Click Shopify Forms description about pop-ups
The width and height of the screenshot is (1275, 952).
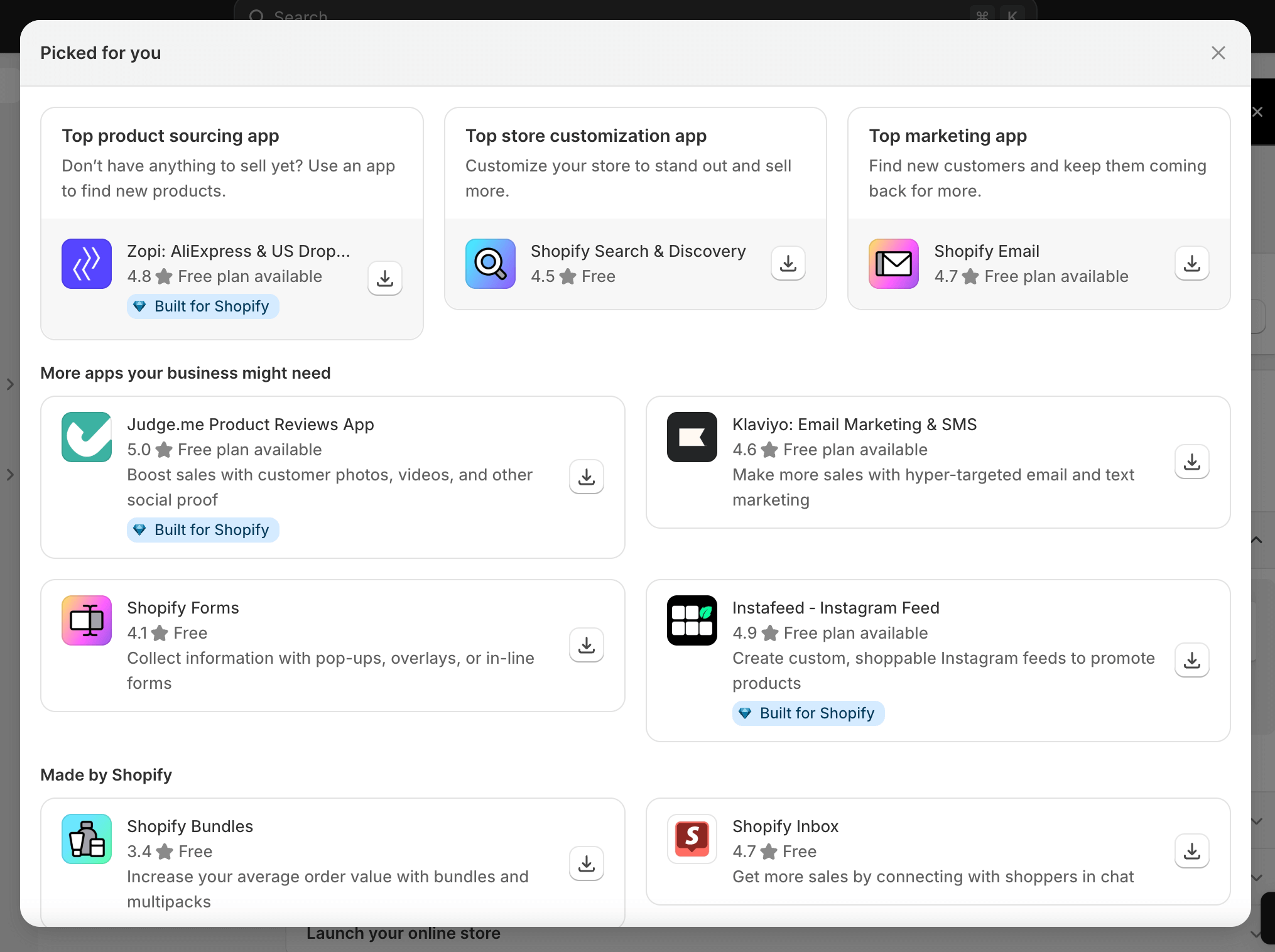pos(330,671)
